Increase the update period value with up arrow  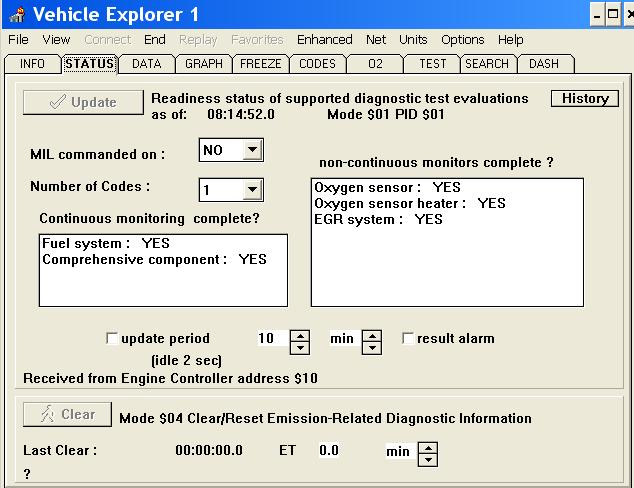(299, 335)
